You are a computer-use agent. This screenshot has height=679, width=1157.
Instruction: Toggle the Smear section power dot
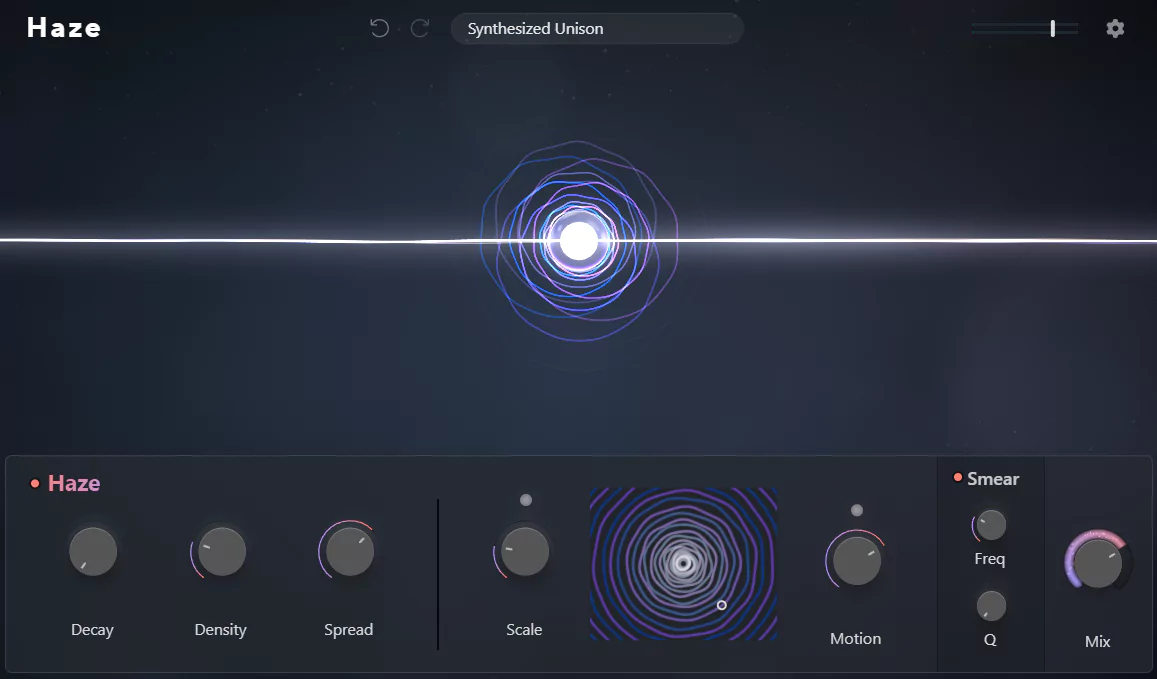[x=957, y=478]
